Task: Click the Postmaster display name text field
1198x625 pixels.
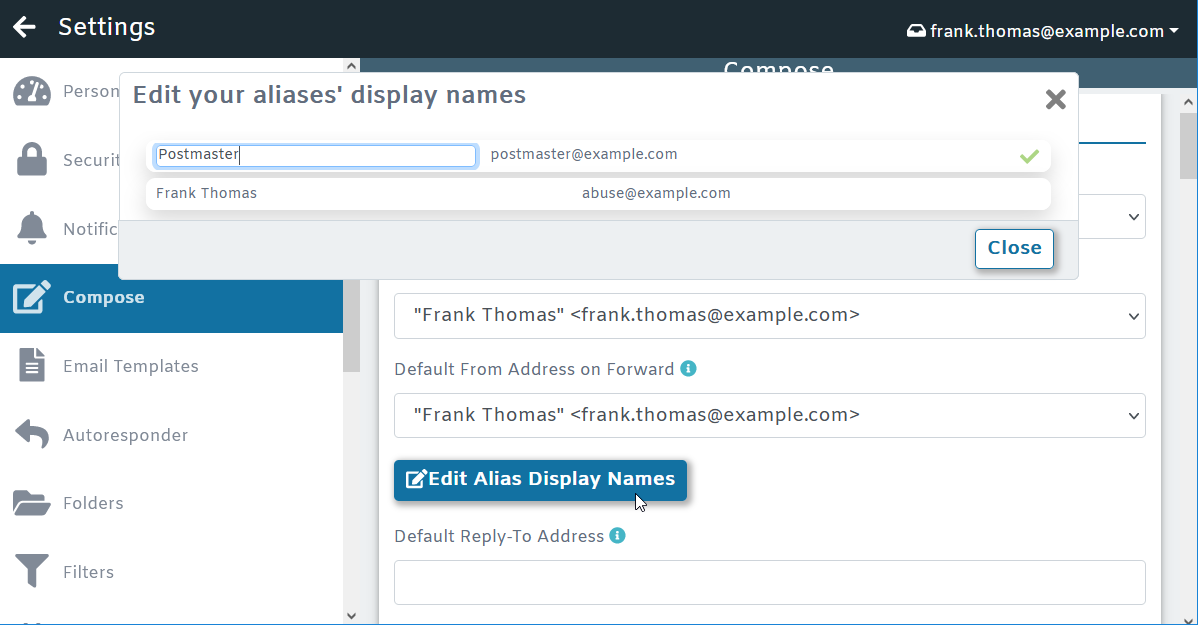Action: click(315, 155)
